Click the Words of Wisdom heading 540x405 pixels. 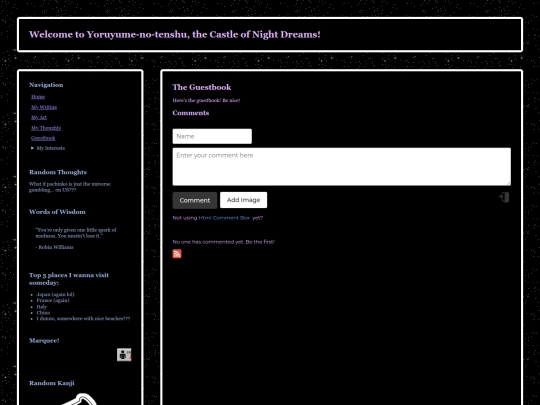pos(57,212)
